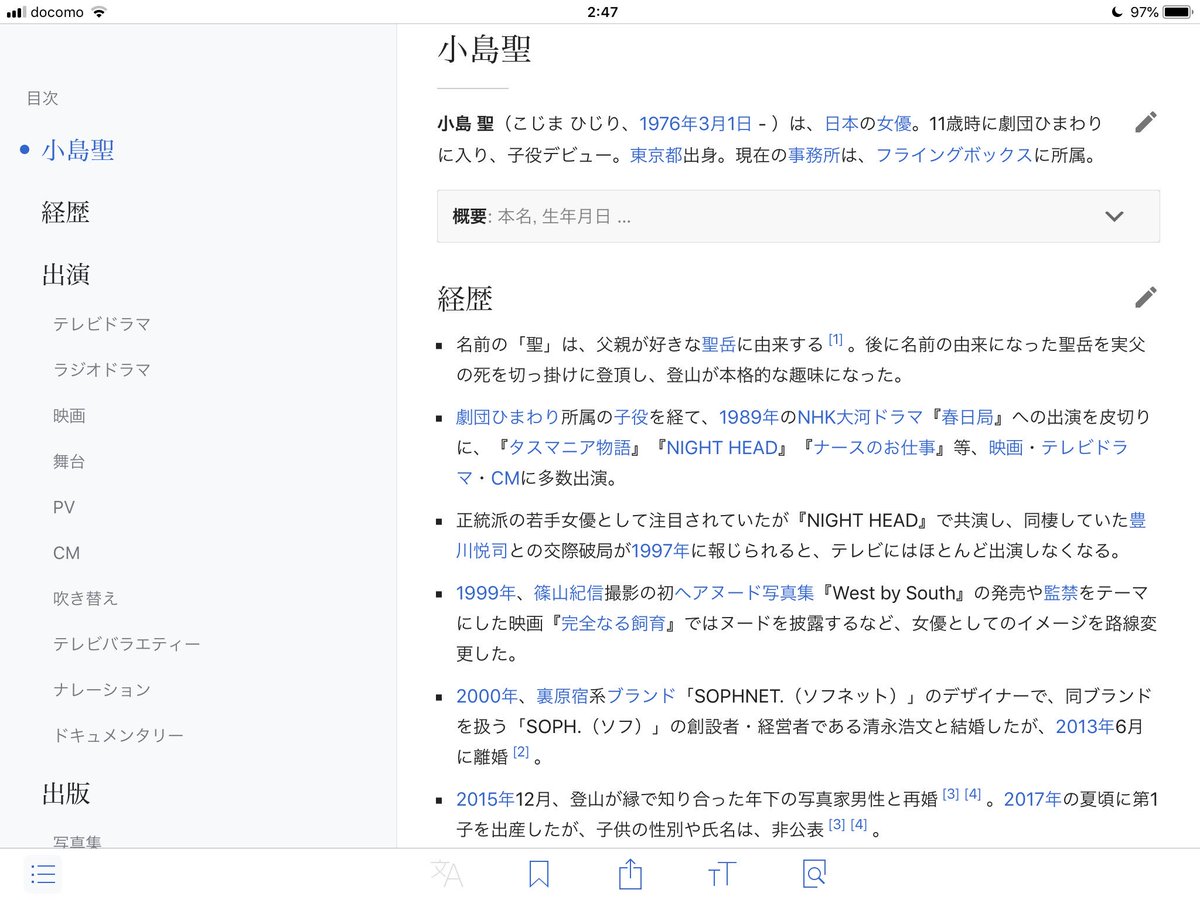Open the 2013年 link
This screenshot has height=900, width=1200.
[1085, 727]
